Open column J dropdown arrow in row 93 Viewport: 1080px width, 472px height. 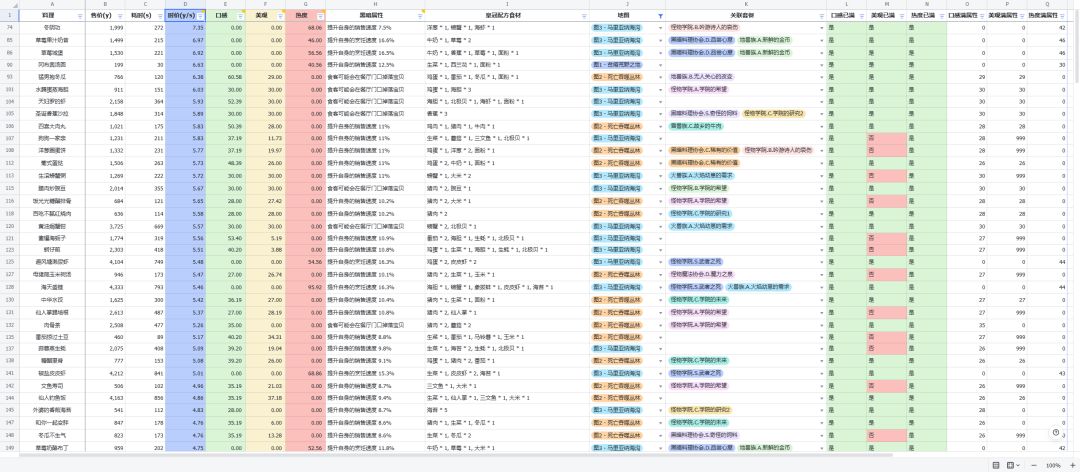click(x=661, y=76)
